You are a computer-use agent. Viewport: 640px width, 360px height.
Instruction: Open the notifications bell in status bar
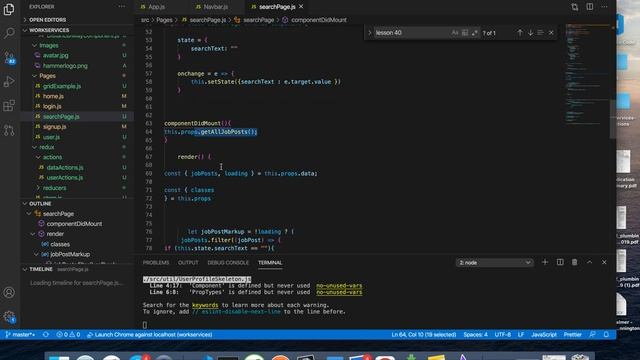click(x=607, y=335)
